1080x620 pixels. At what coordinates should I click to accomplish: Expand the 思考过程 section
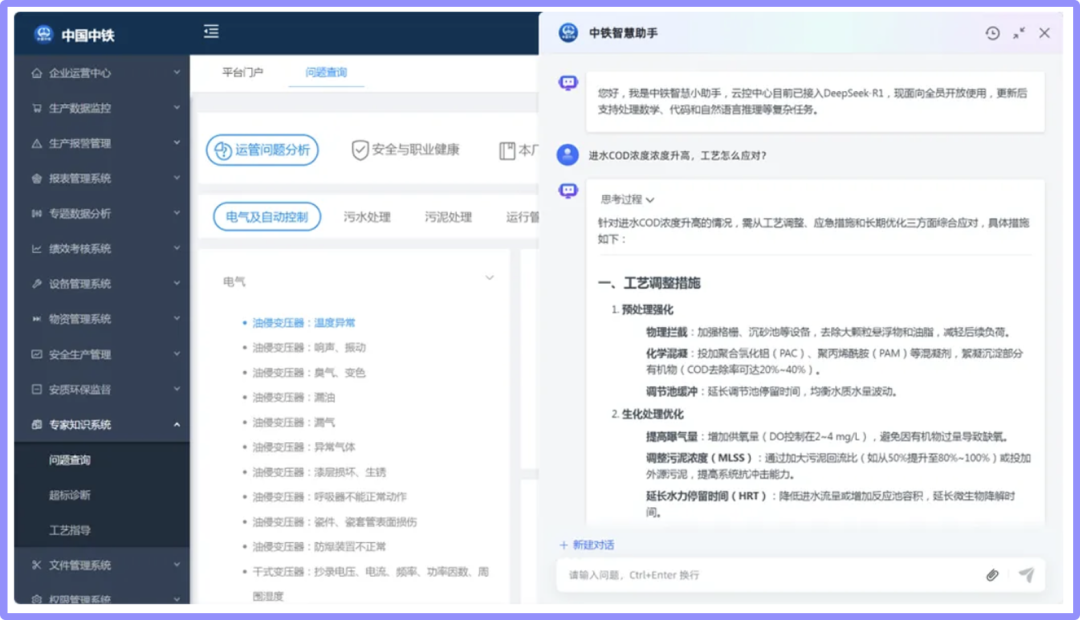627,200
